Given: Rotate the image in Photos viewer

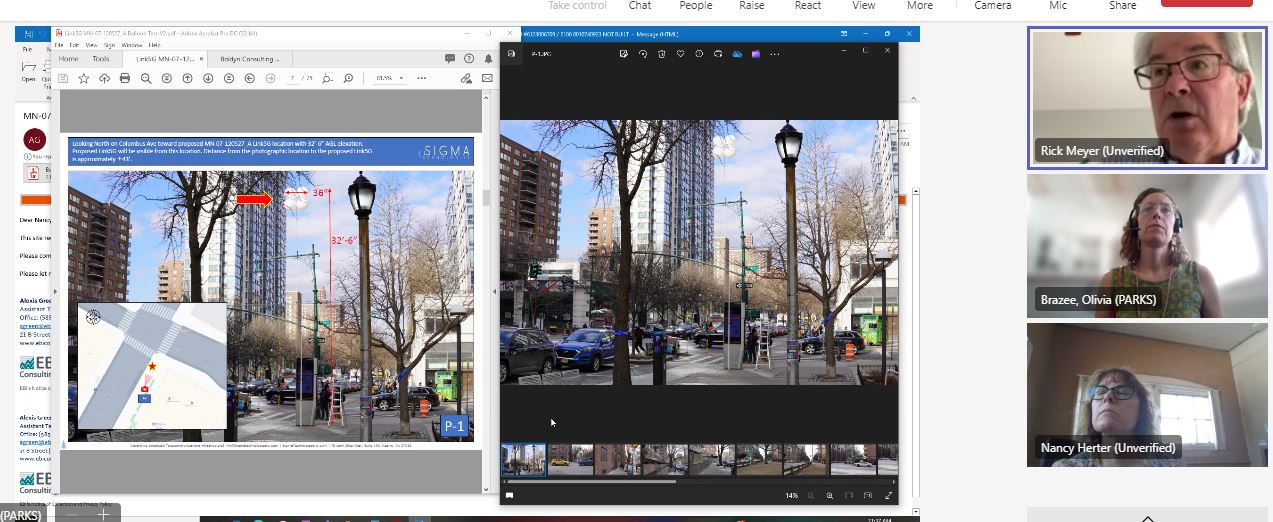Looking at the screenshot, I should pos(642,54).
